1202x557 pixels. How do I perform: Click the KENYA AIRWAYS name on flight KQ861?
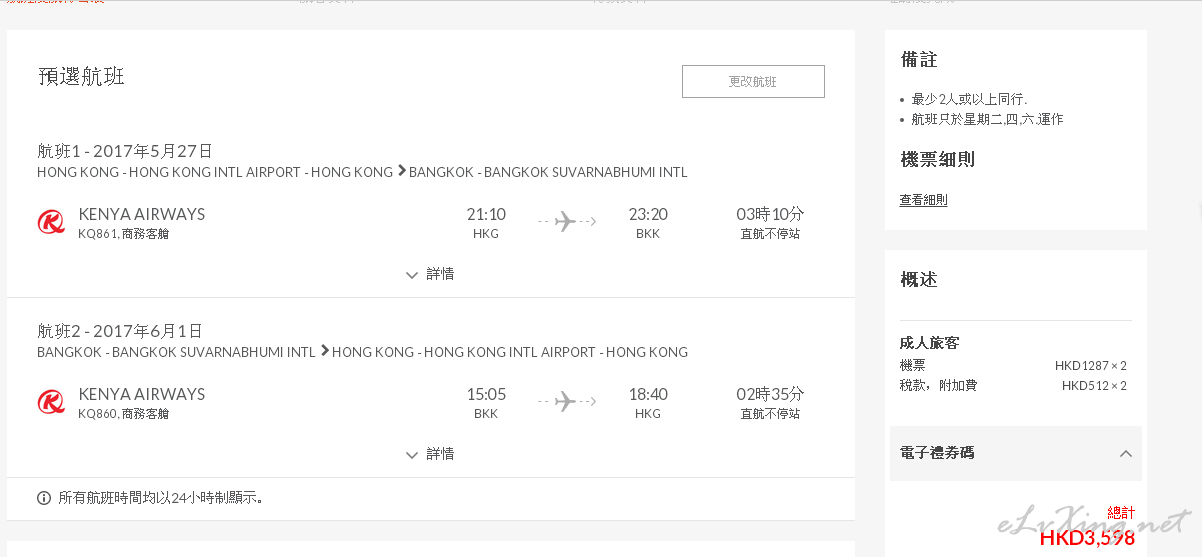coord(141,214)
